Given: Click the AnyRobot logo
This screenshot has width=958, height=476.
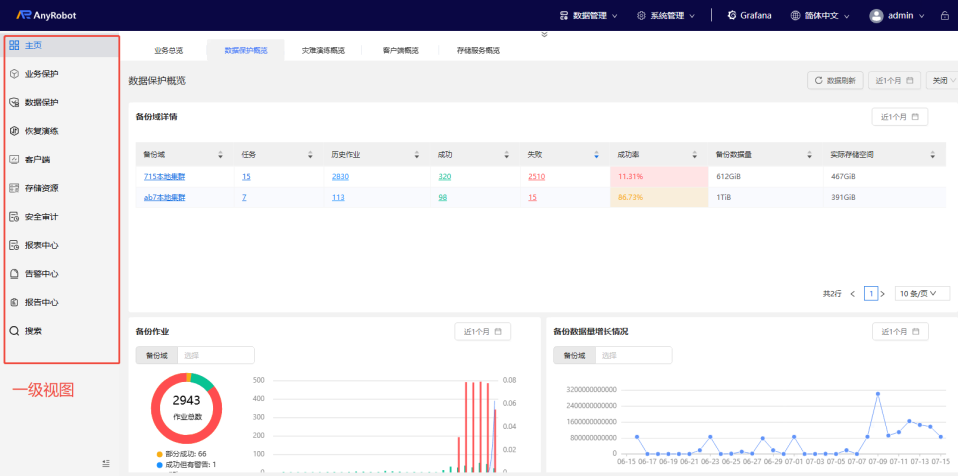Looking at the screenshot, I should click(46, 15).
